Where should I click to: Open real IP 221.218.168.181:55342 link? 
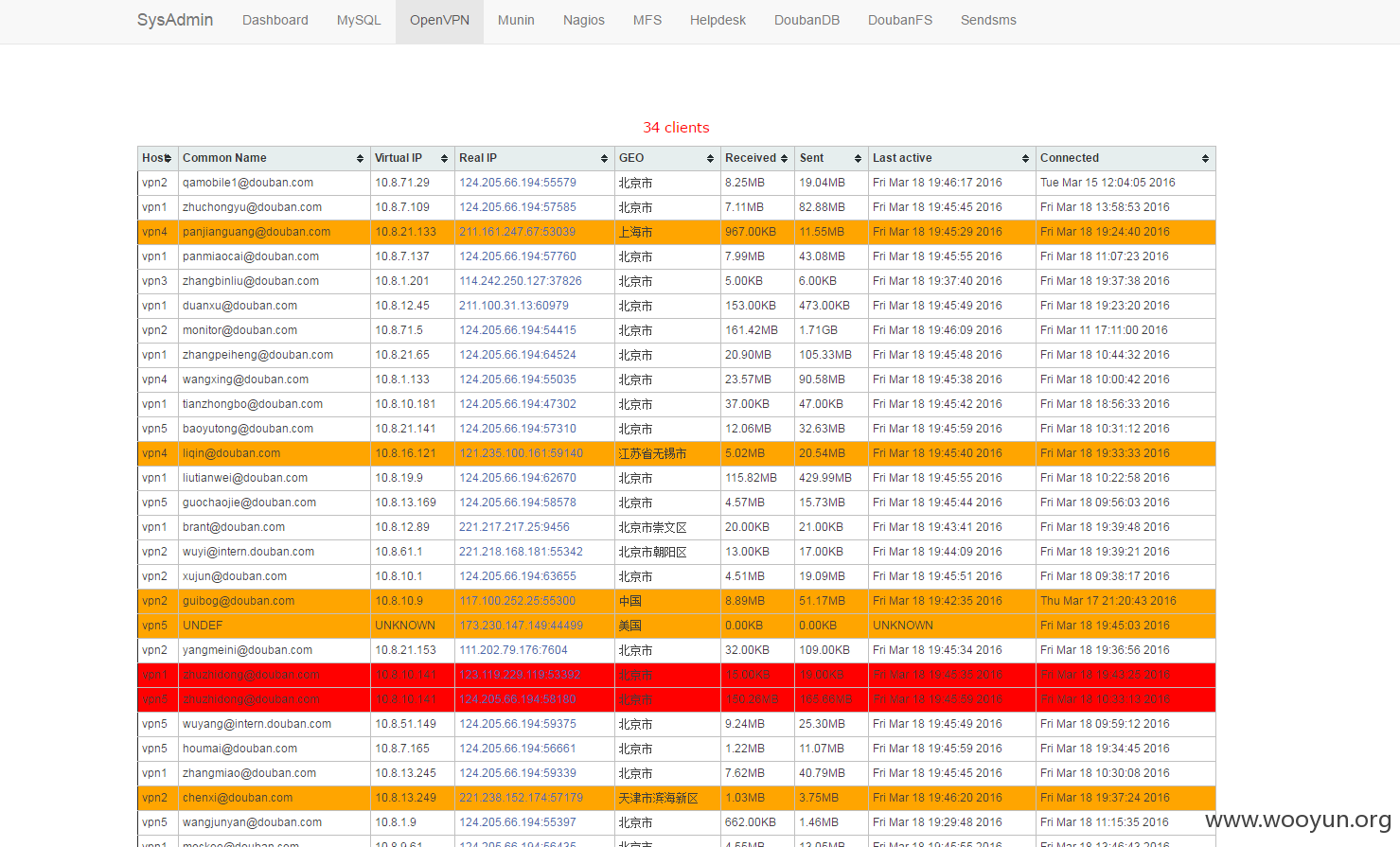coord(522,552)
